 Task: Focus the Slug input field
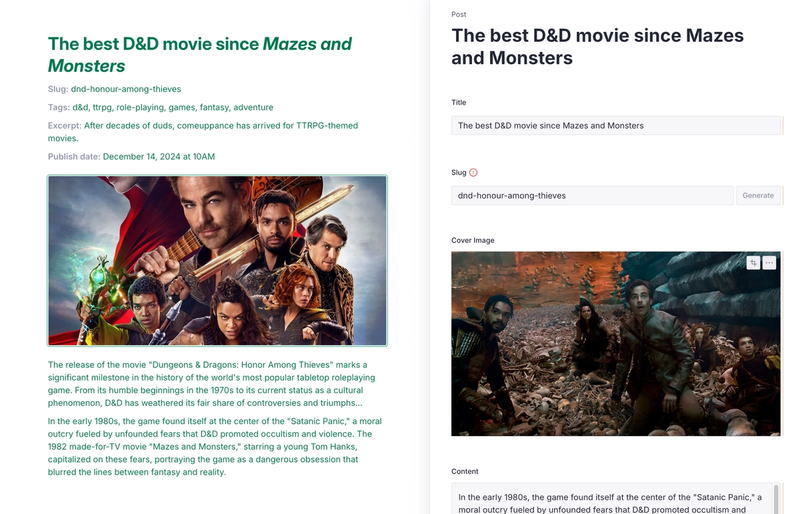coord(592,195)
